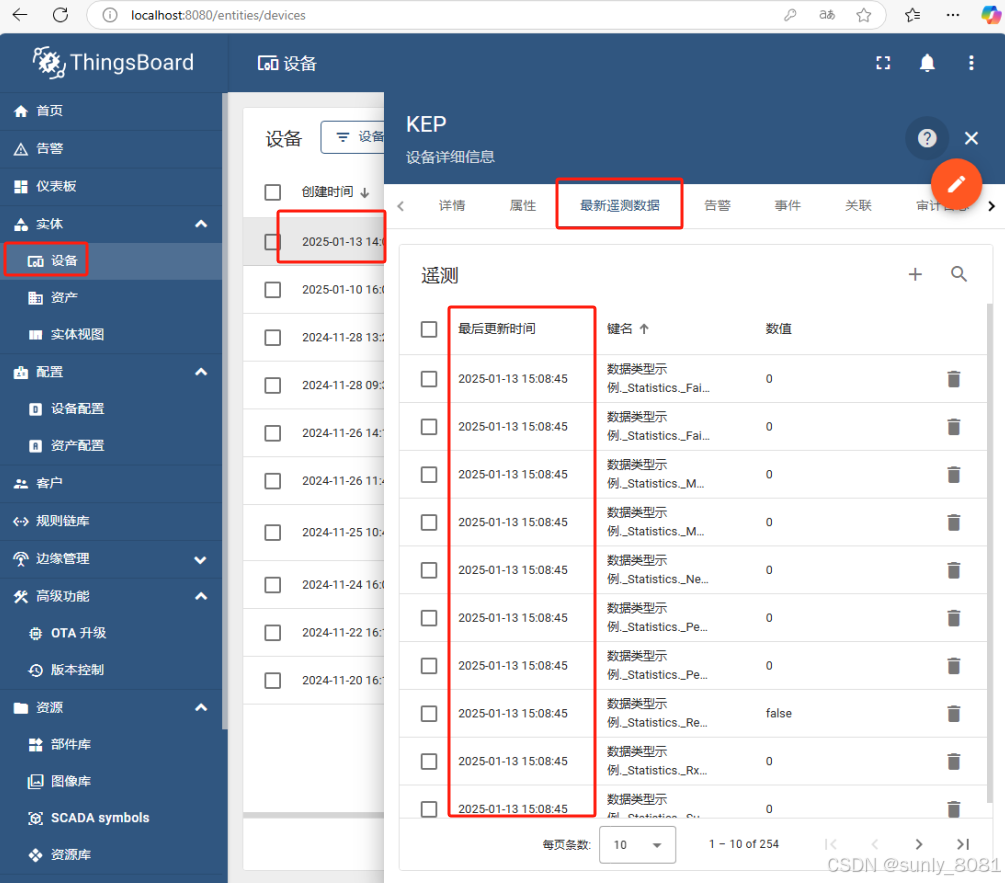The image size is (1005, 883).
Task: Click the orange edit pencil button
Action: click(956, 185)
